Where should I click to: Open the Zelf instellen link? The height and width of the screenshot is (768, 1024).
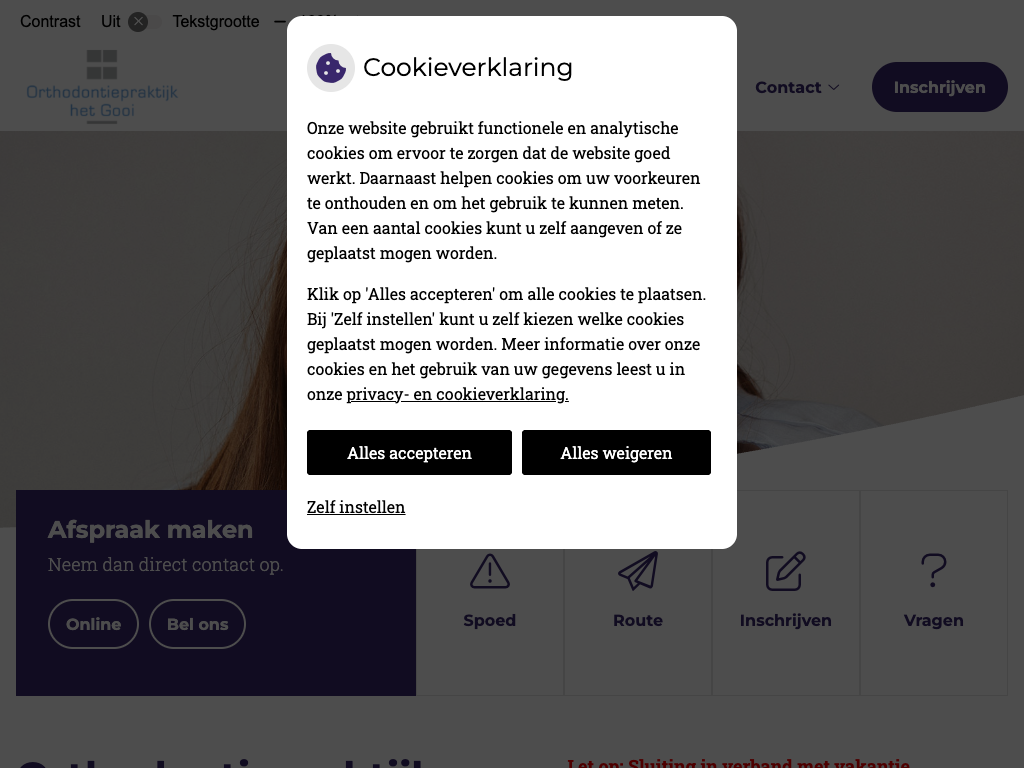pyautogui.click(x=356, y=507)
